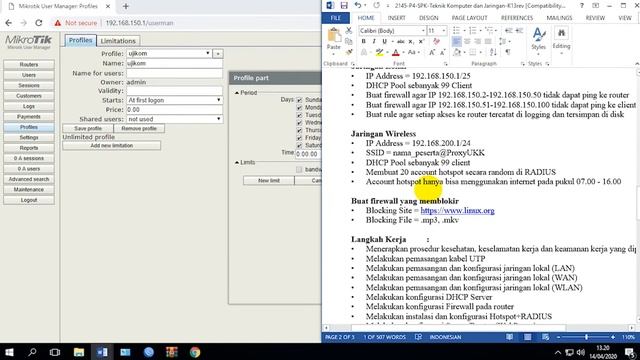The image size is (640, 360).
Task: Uncheck the Monday checkbox in Profile part
Action: tap(299, 108)
